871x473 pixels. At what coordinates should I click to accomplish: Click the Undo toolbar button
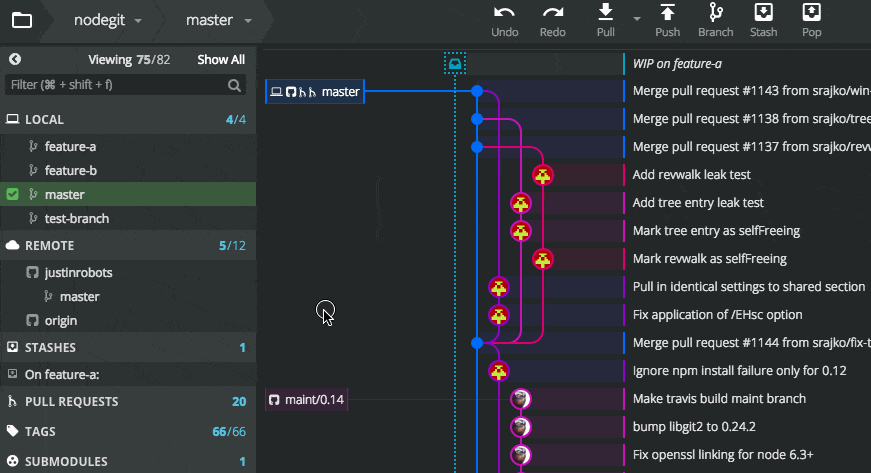tap(504, 21)
